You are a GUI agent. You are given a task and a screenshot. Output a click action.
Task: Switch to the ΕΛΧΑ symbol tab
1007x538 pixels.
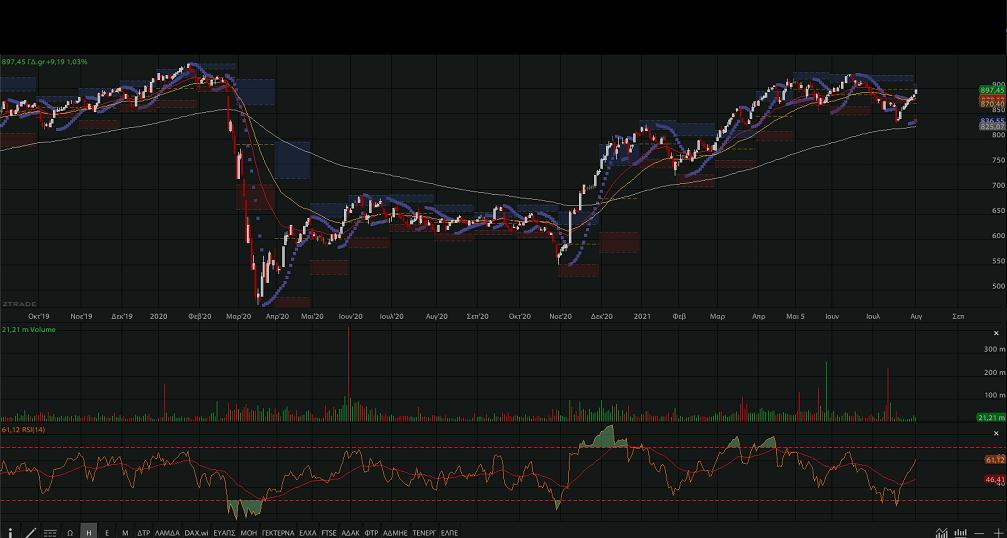click(x=308, y=534)
